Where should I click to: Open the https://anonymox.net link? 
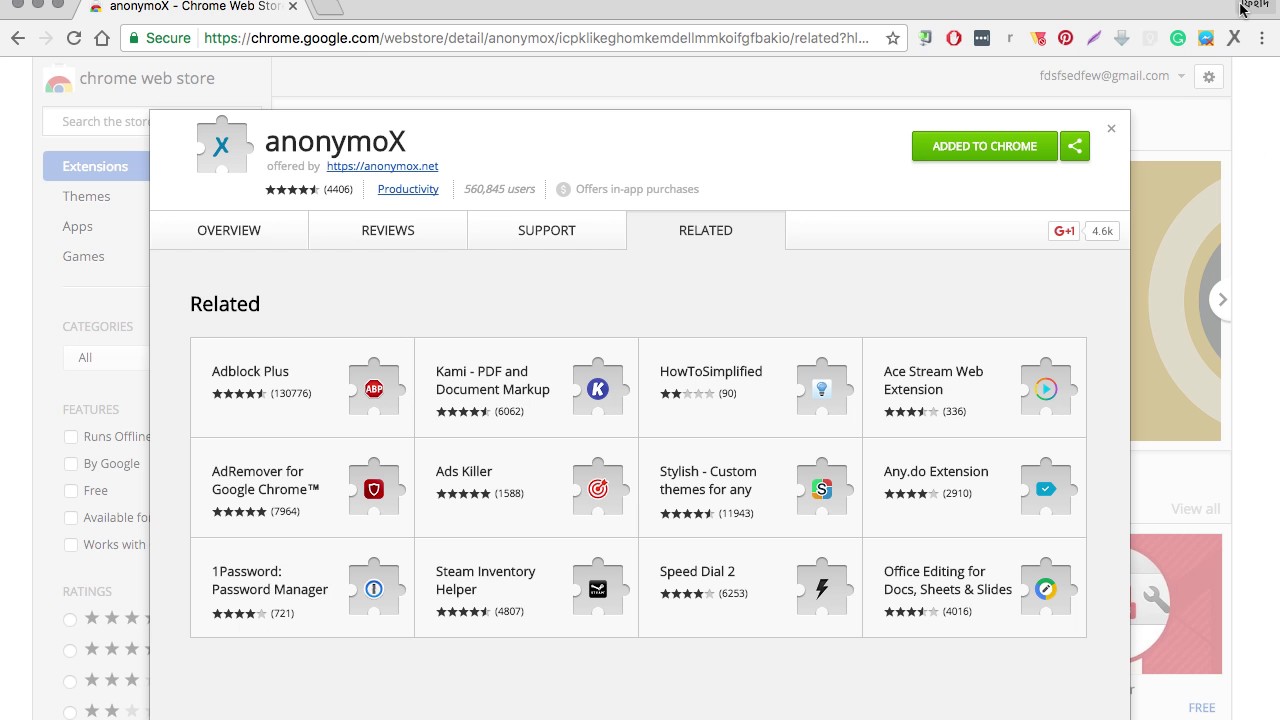tap(382, 166)
